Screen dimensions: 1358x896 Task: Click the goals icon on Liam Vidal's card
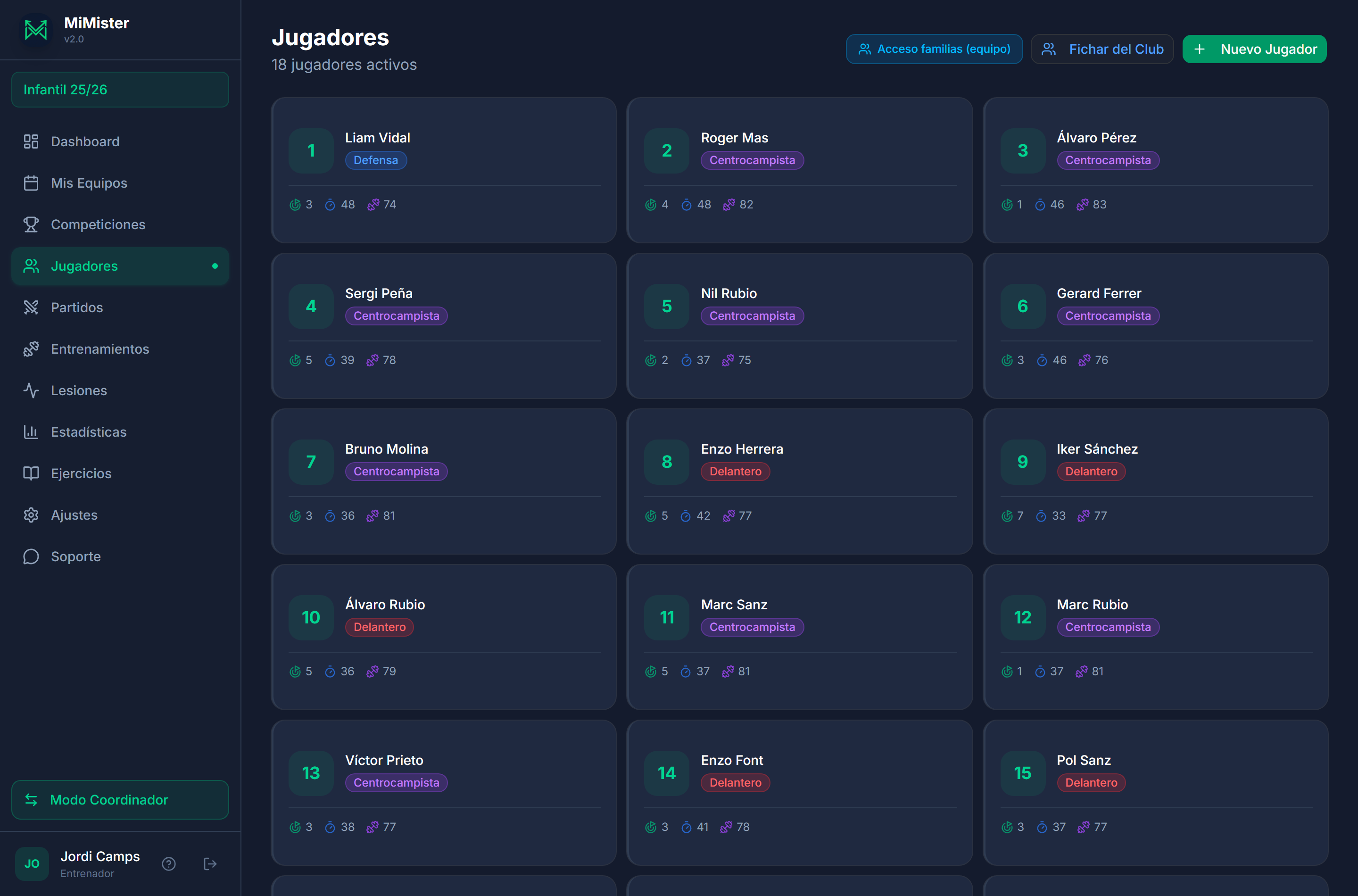point(295,205)
